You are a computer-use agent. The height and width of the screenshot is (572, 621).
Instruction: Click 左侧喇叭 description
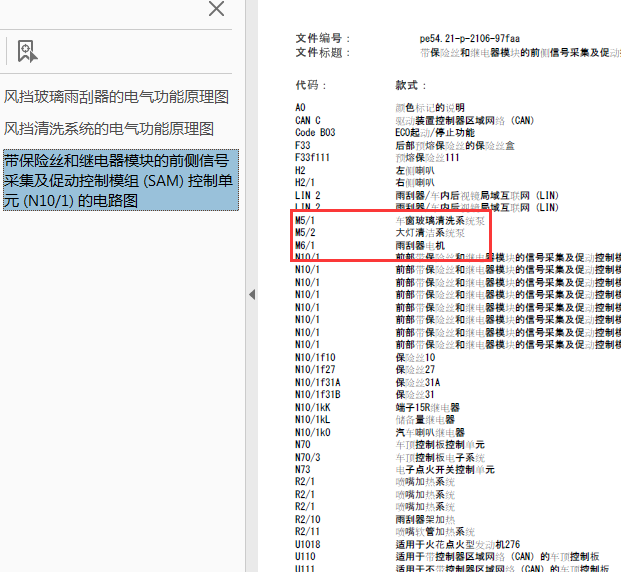(x=415, y=170)
